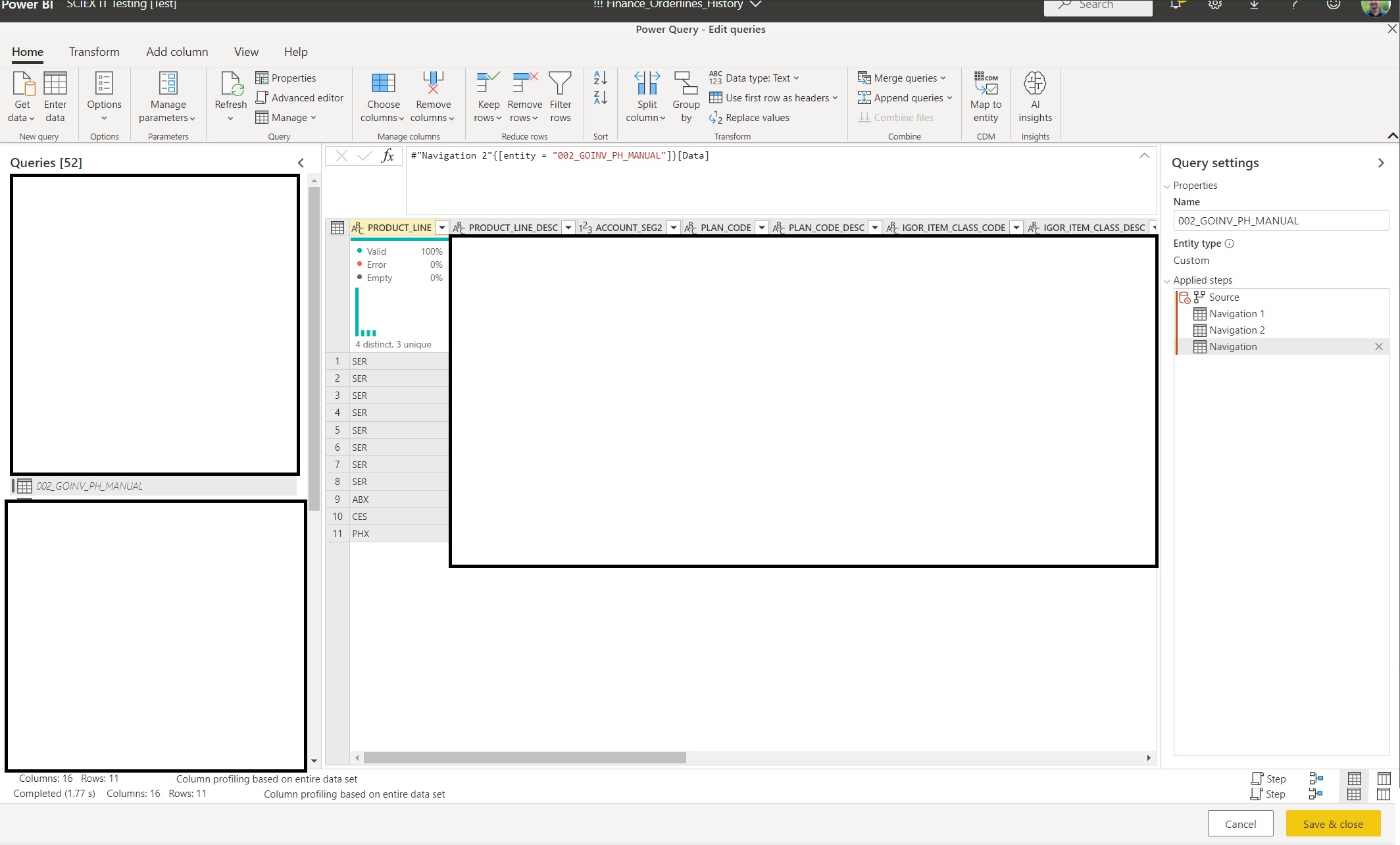
Task: Open the Help tab
Action: [x=295, y=52]
